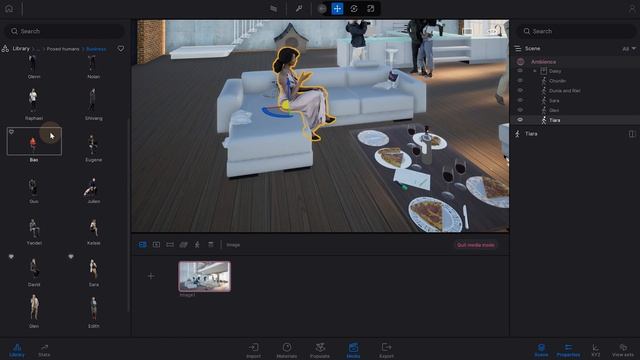
Task: Select Chunder in the scene tree
Action: [558, 81]
